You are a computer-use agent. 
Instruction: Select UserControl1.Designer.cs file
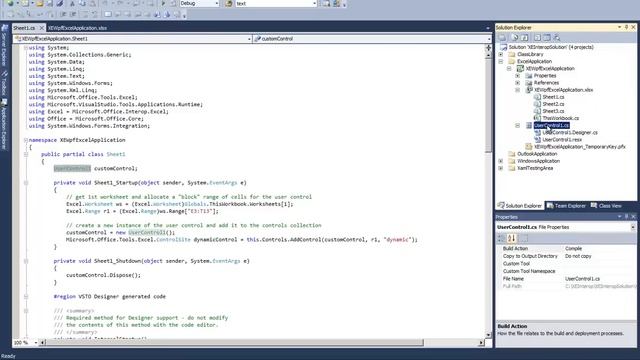pos(570,133)
